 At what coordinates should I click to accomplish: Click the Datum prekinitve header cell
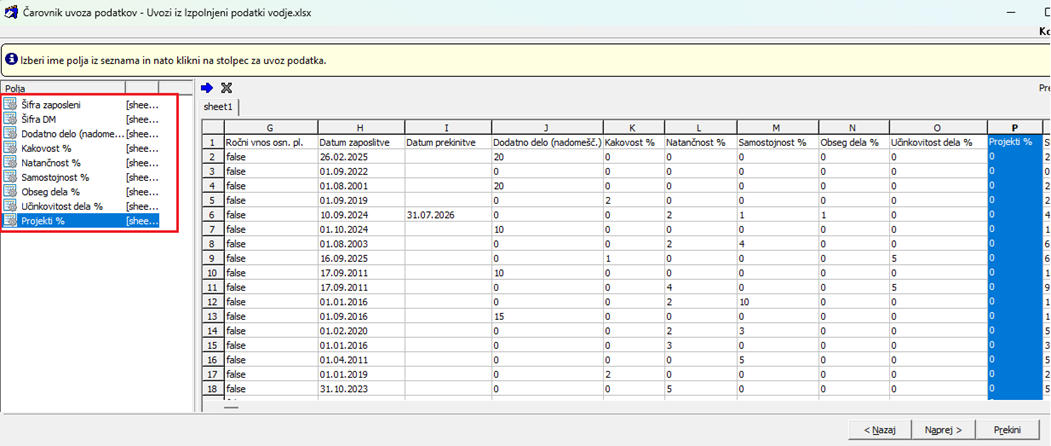[448, 142]
